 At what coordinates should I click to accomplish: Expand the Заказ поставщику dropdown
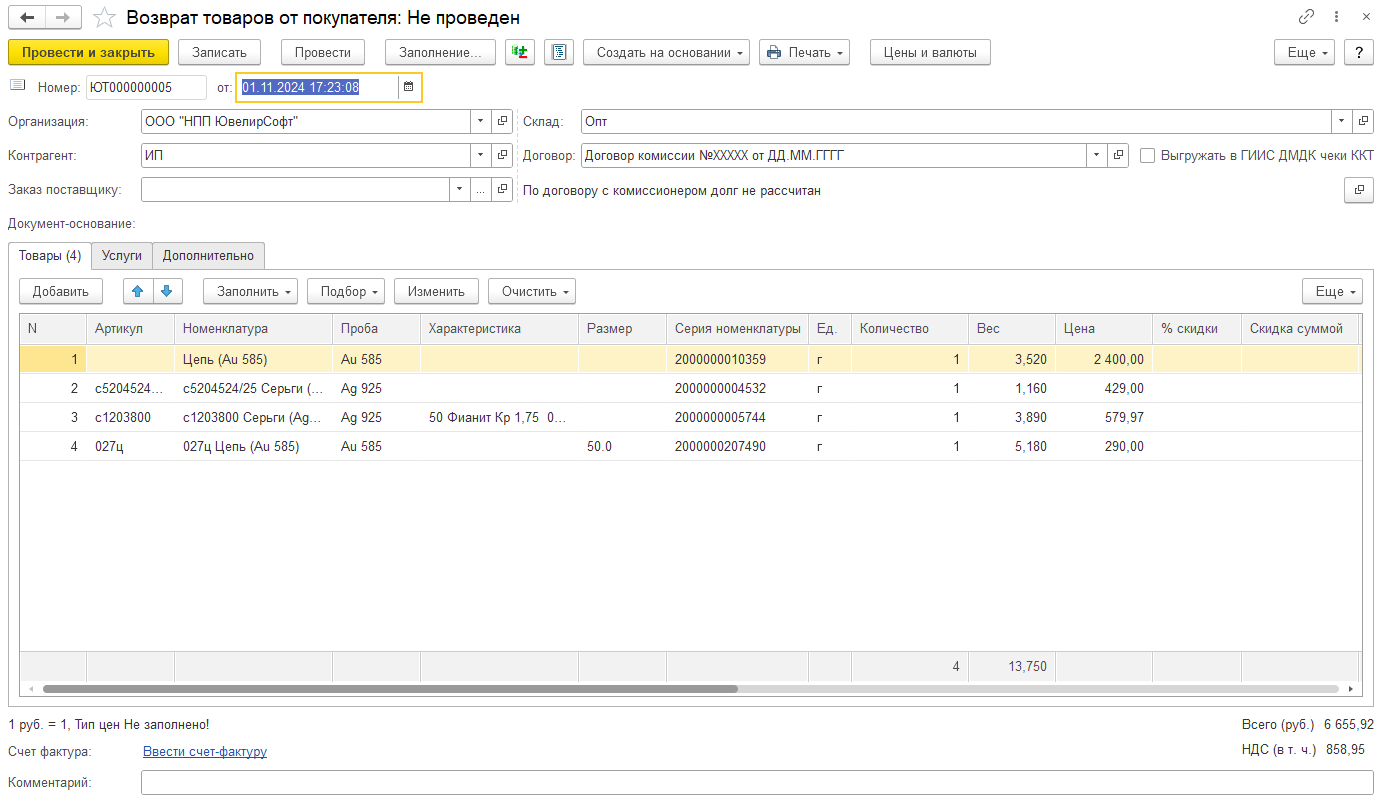(x=459, y=189)
